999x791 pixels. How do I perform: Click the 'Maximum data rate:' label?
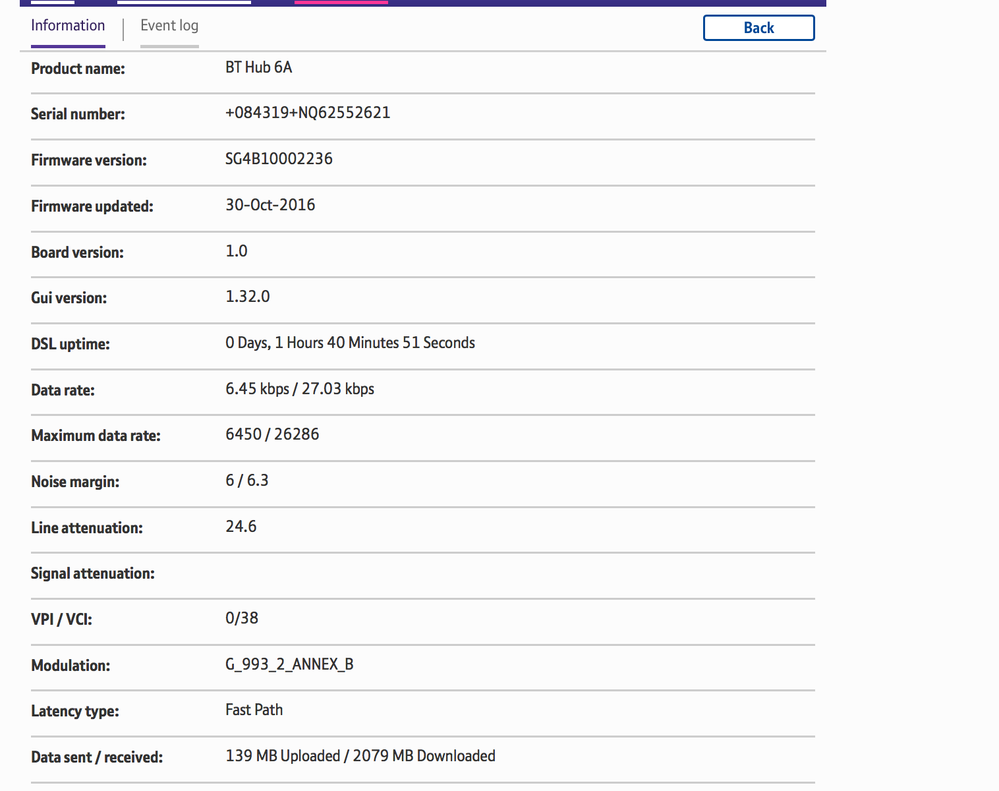coord(96,436)
